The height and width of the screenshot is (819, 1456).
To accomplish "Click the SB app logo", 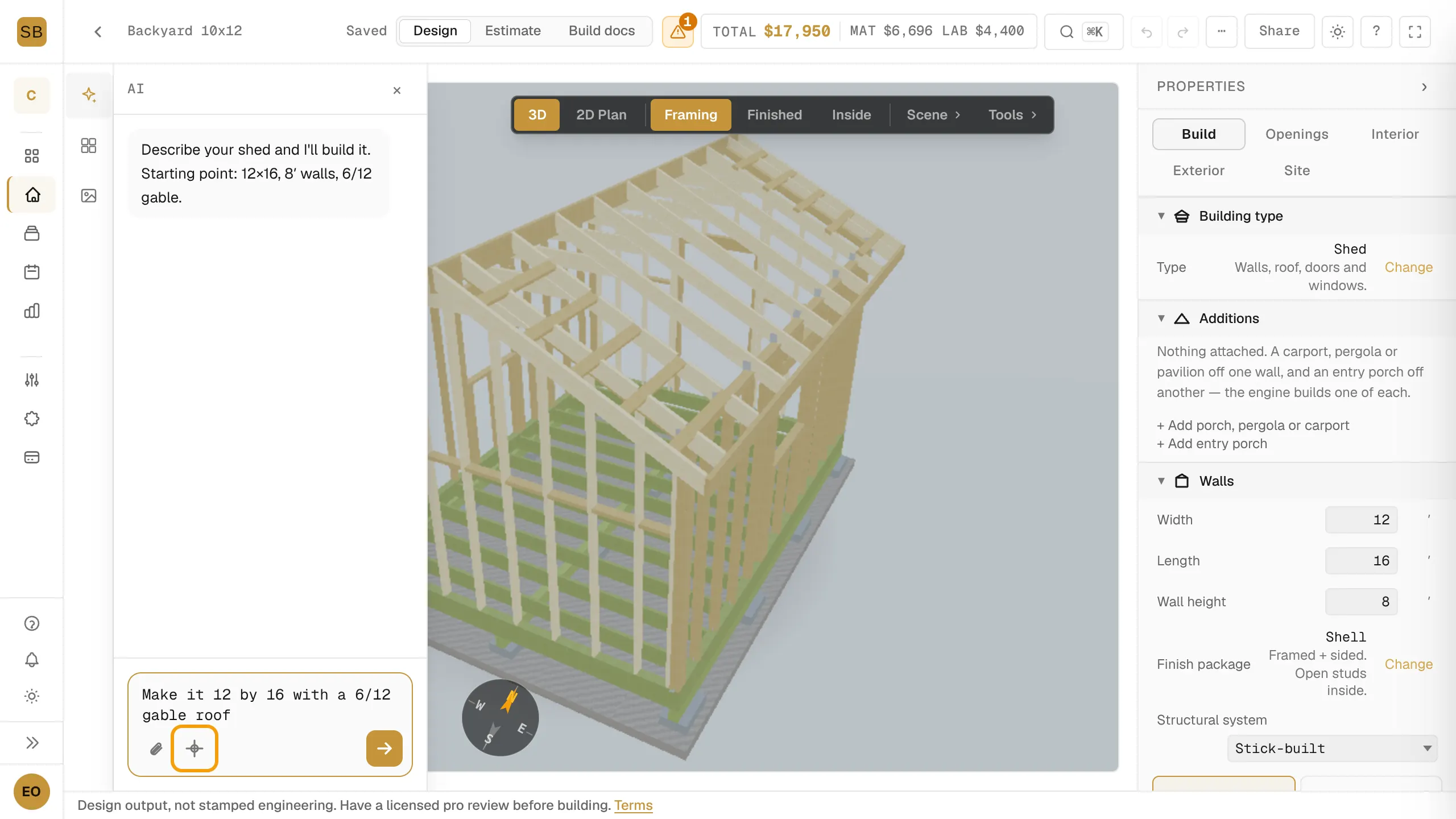I will point(31,32).
